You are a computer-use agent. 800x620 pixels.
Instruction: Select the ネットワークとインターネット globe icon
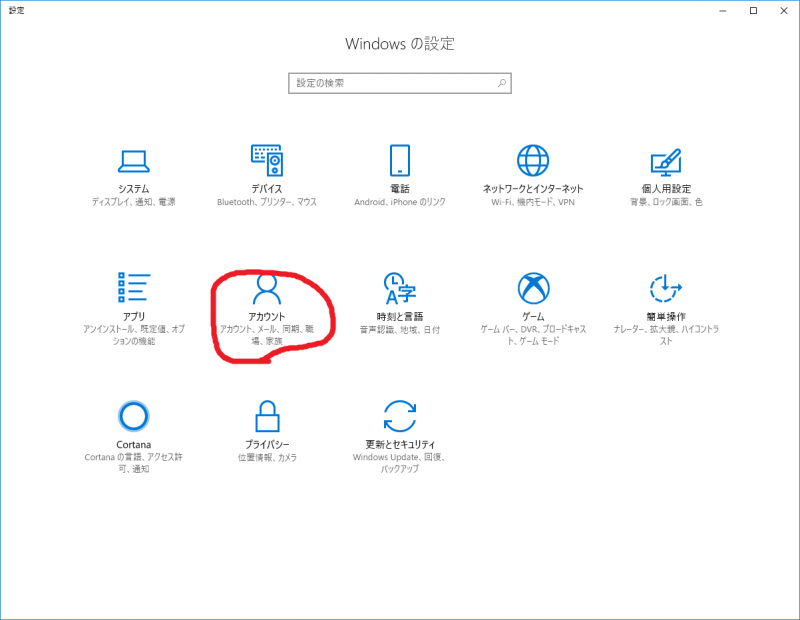coord(533,160)
